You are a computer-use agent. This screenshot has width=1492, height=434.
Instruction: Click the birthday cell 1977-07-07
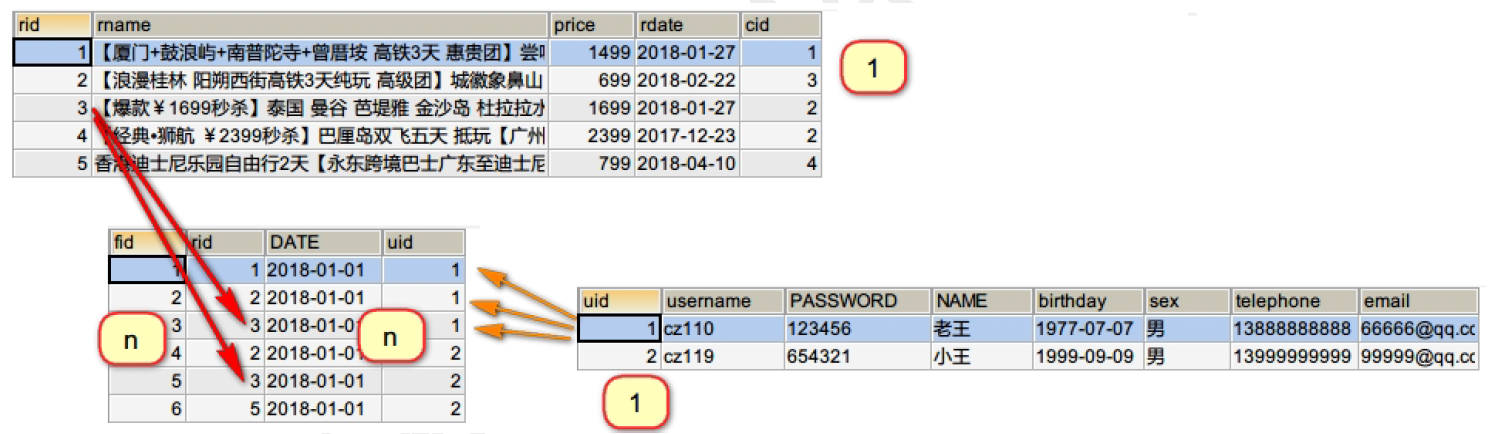[x=1088, y=328]
